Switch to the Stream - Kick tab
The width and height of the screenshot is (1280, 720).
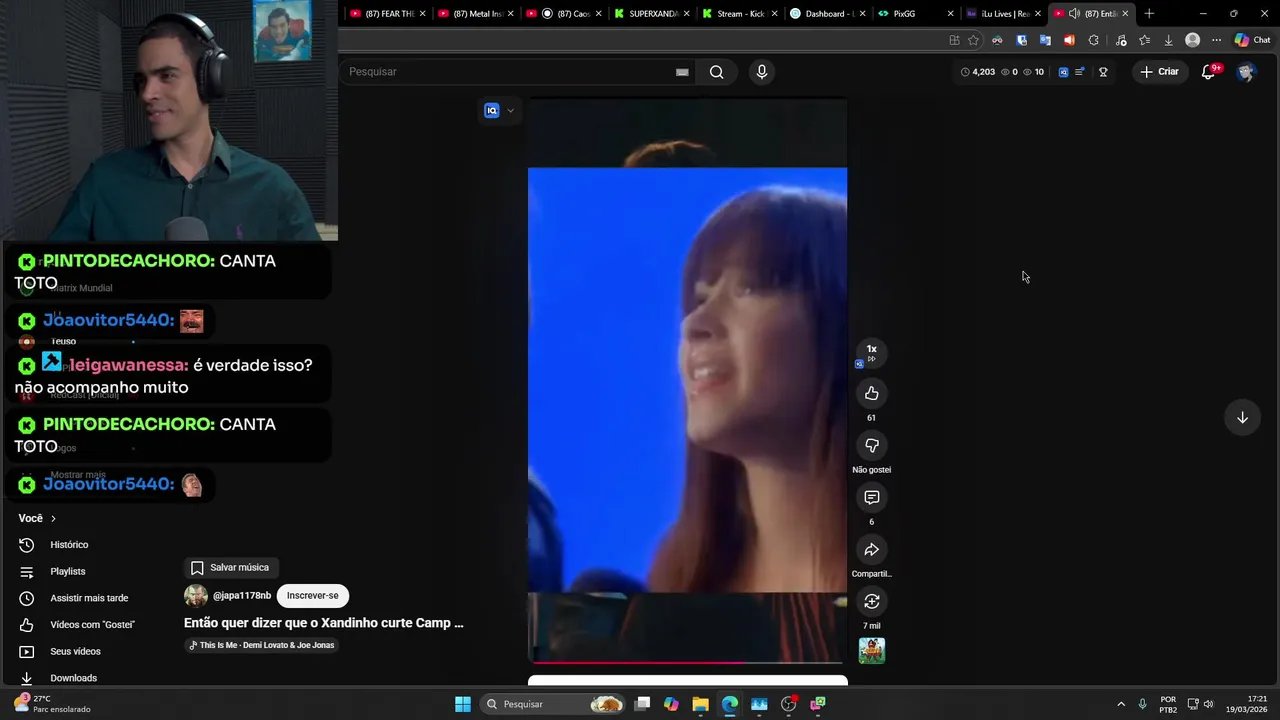pos(739,14)
